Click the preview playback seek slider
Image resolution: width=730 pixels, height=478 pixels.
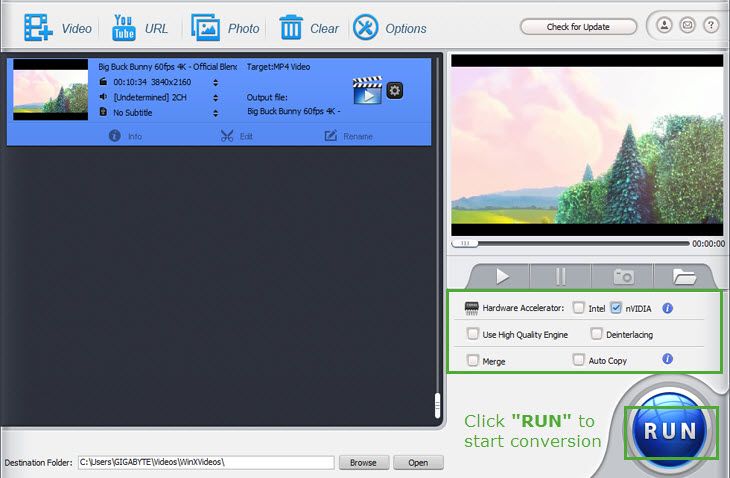tap(570, 243)
